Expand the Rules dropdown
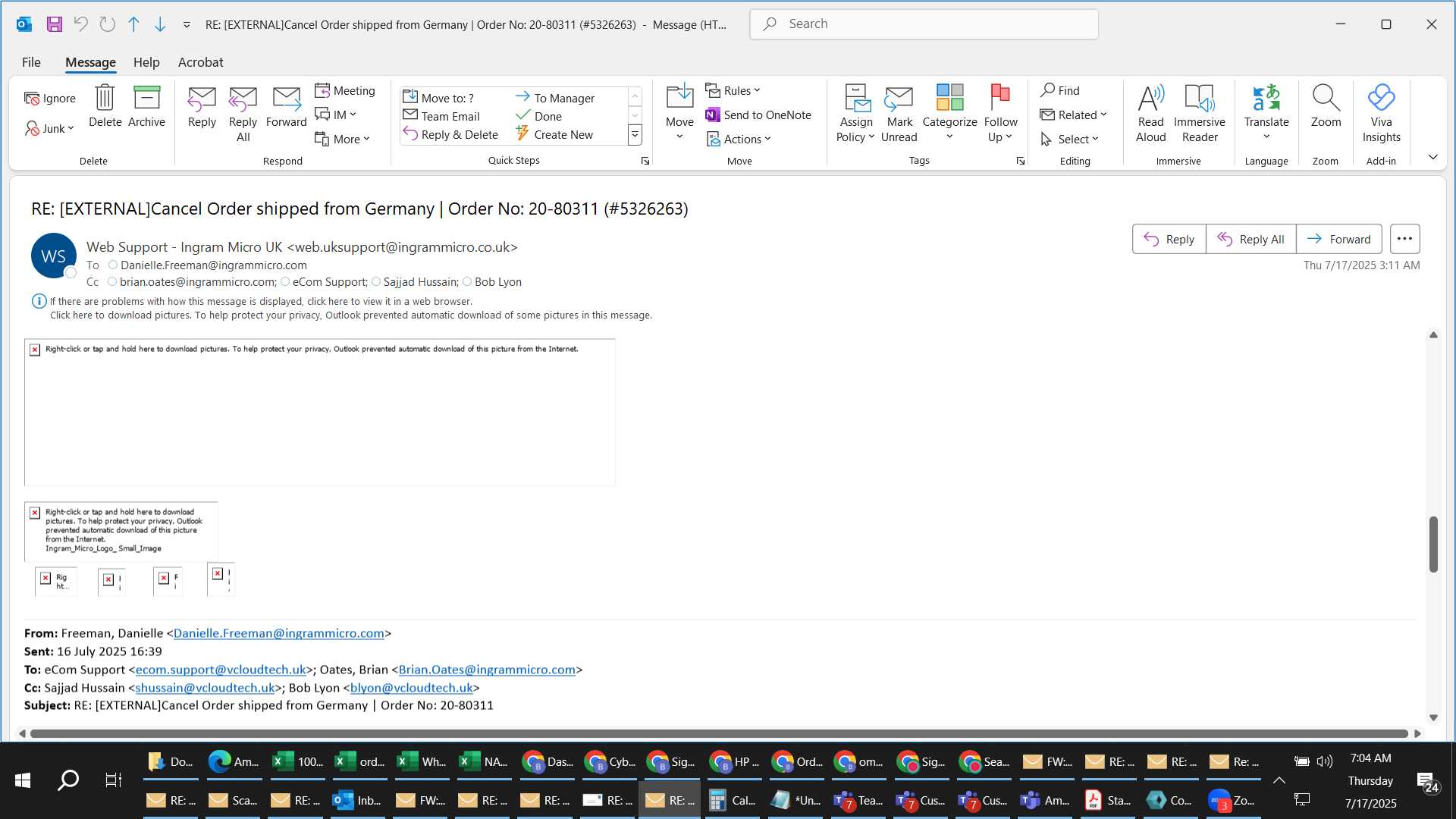Screen dimensions: 1456x819 pyautogui.click(x=733, y=90)
